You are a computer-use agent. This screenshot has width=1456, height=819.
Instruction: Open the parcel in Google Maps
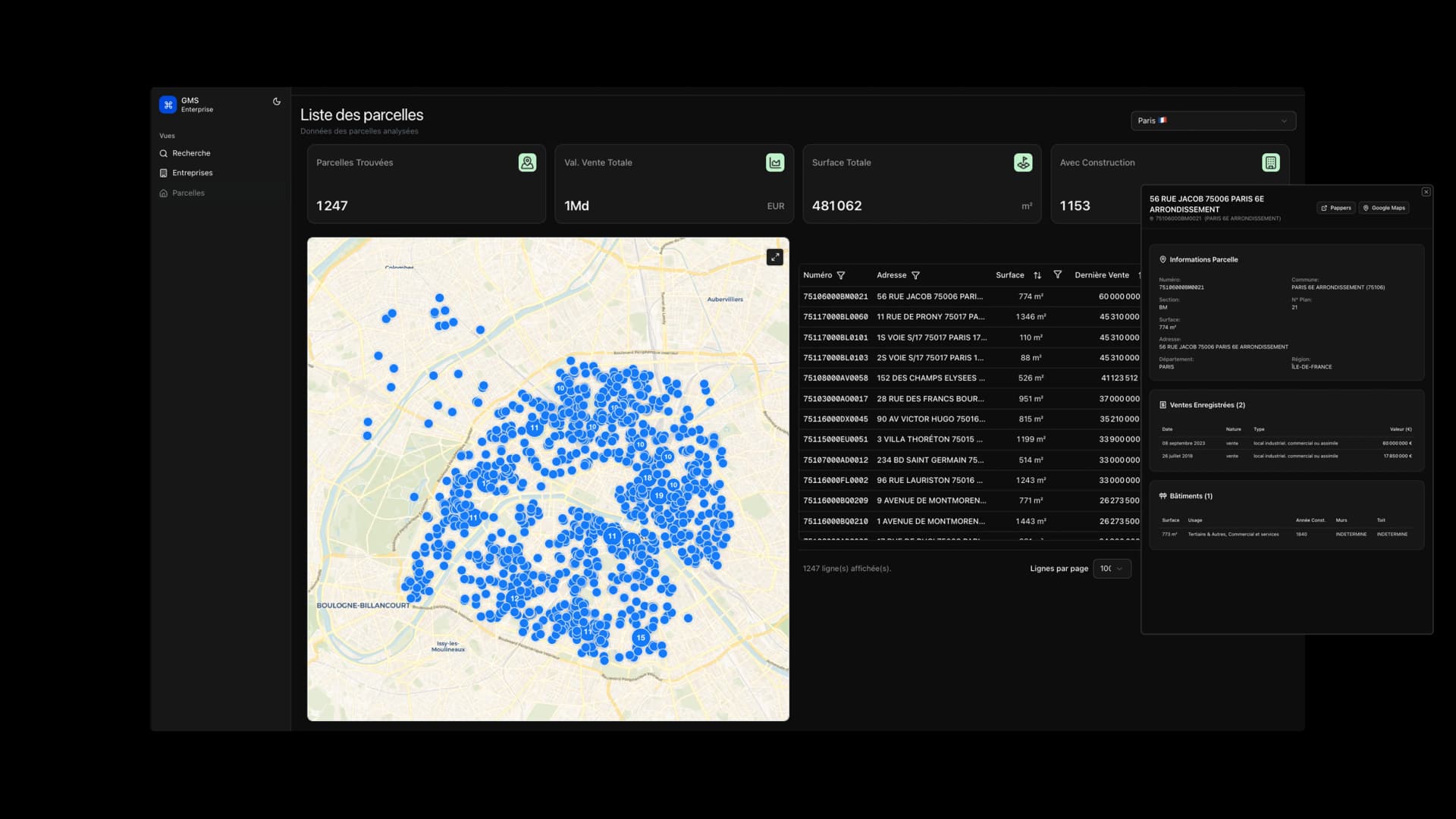(1384, 208)
